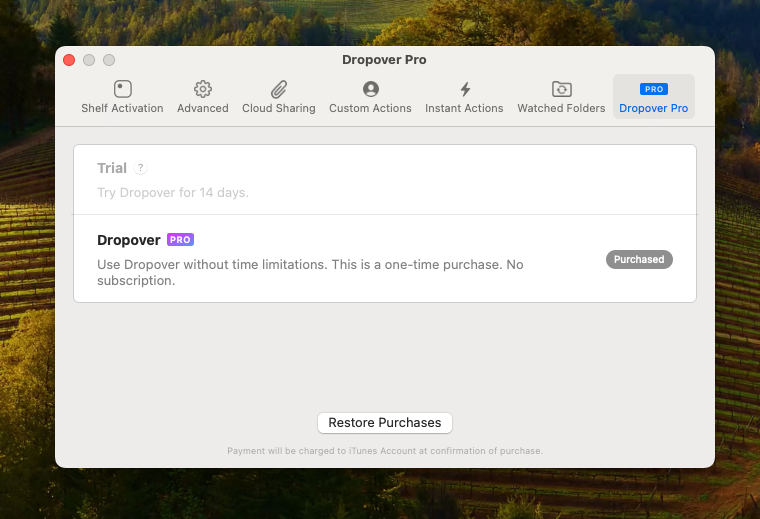Viewport: 760px width, 519px height.
Task: Go to Instant Actions lightning tab
Action: [x=464, y=97]
